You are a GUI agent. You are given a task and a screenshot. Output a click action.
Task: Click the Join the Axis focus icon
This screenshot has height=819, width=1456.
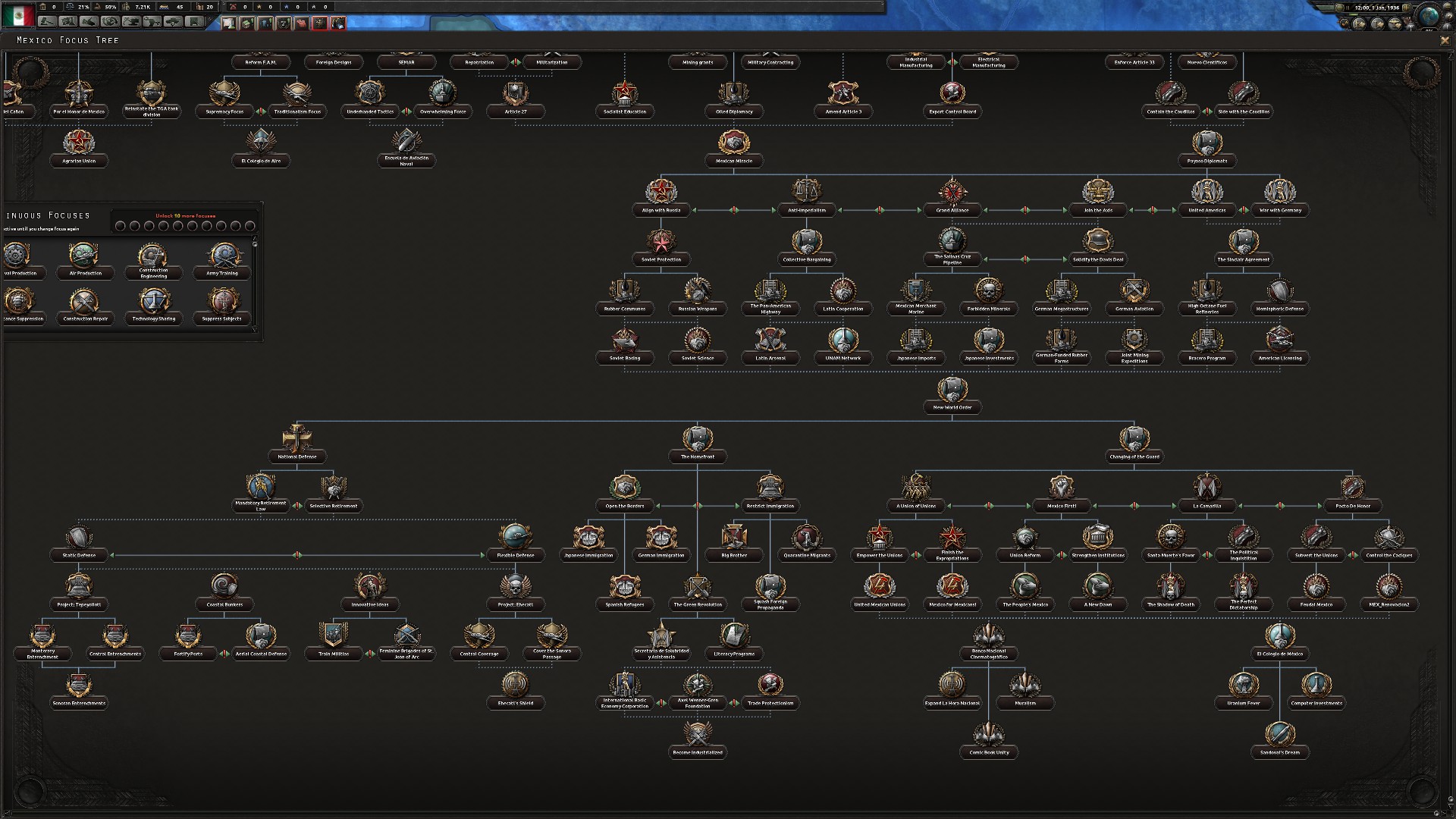(1098, 191)
